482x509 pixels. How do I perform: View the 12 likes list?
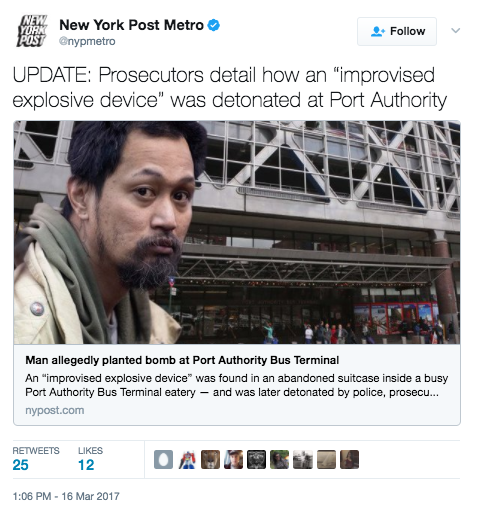point(90,459)
